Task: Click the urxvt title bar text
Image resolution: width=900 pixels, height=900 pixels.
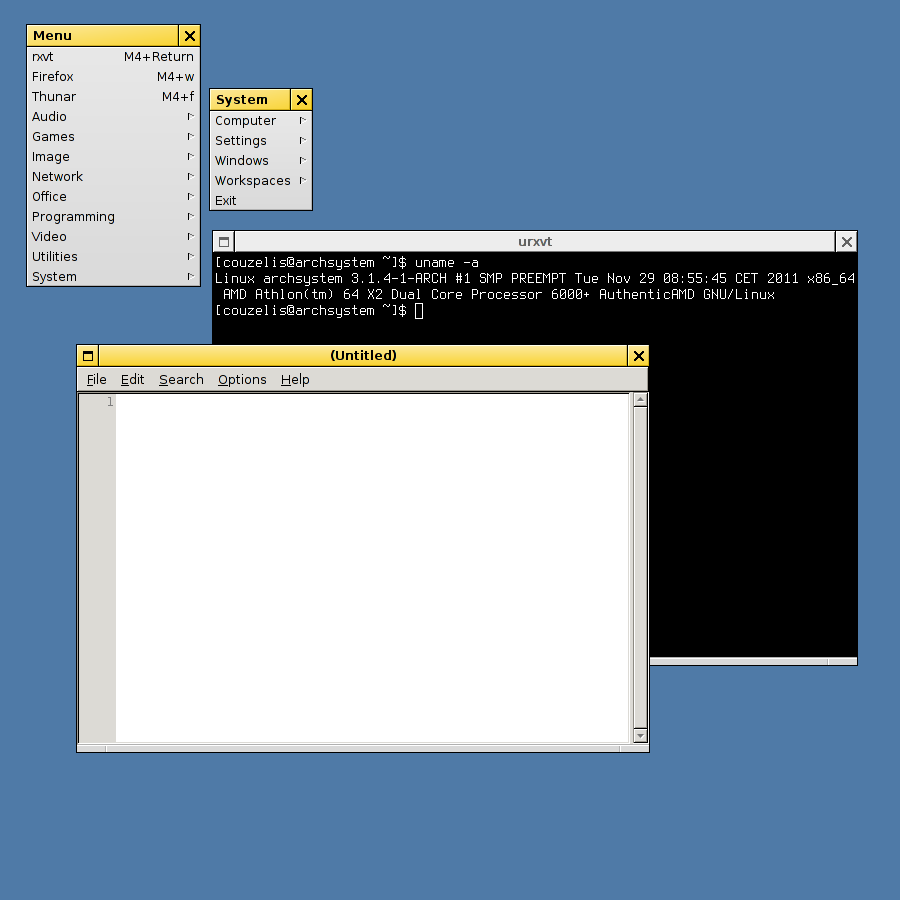Action: pyautogui.click(x=535, y=242)
